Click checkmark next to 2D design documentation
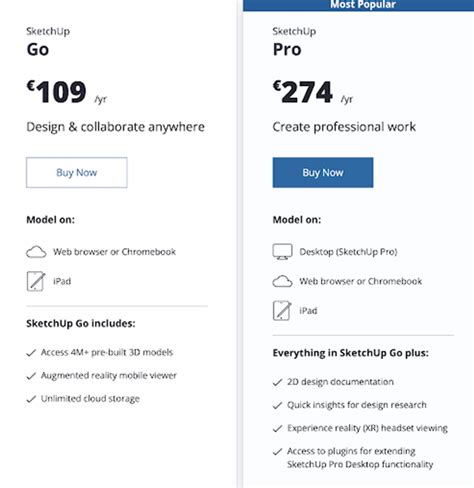Image resolution: width=474 pixels, height=488 pixels. [277, 382]
